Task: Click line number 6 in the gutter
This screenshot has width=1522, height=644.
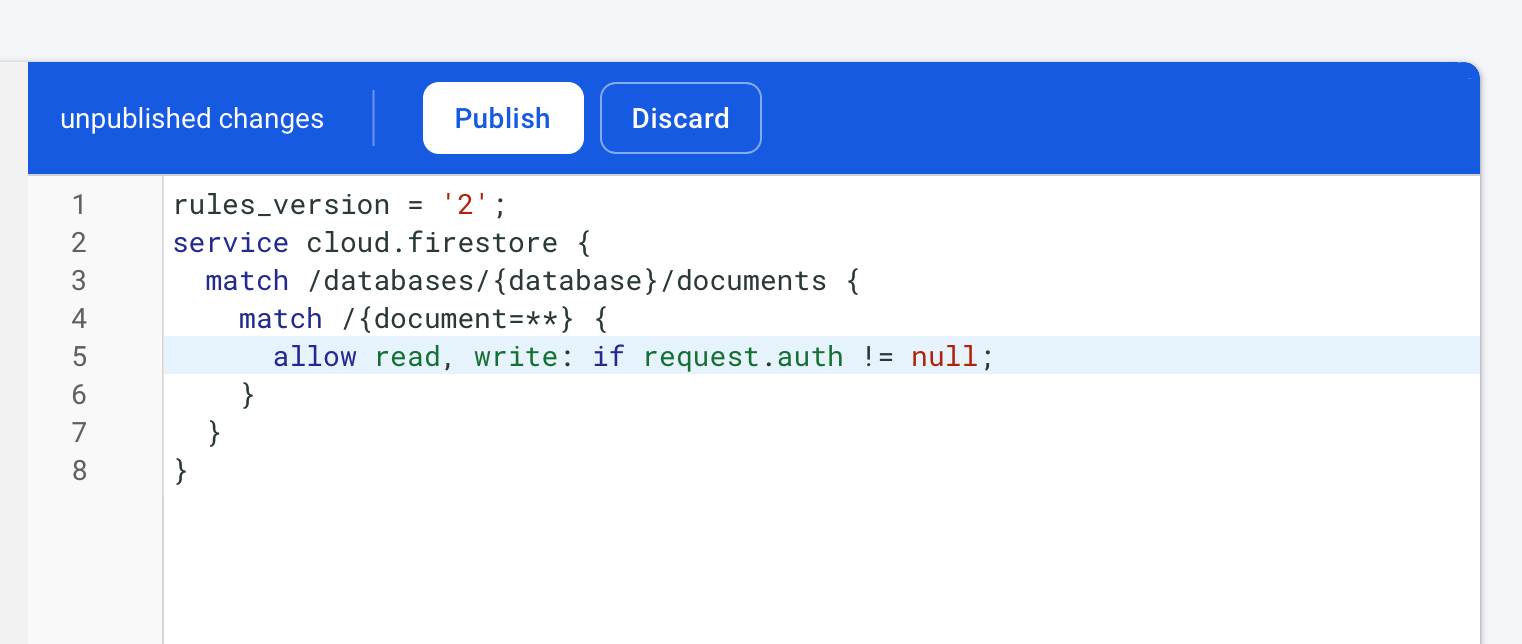Action: (79, 395)
